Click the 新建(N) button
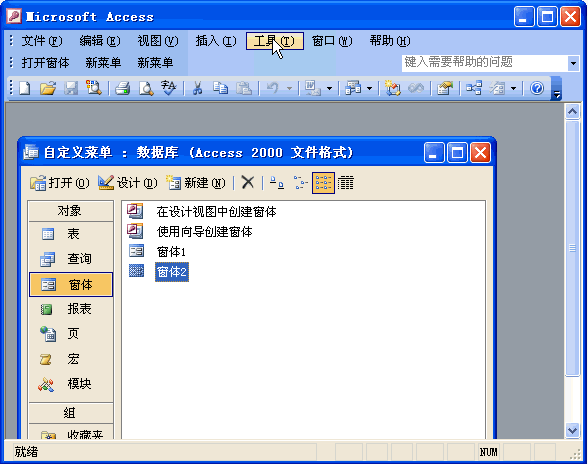Screen dimensions: 588x464 pyautogui.click(x=196, y=183)
